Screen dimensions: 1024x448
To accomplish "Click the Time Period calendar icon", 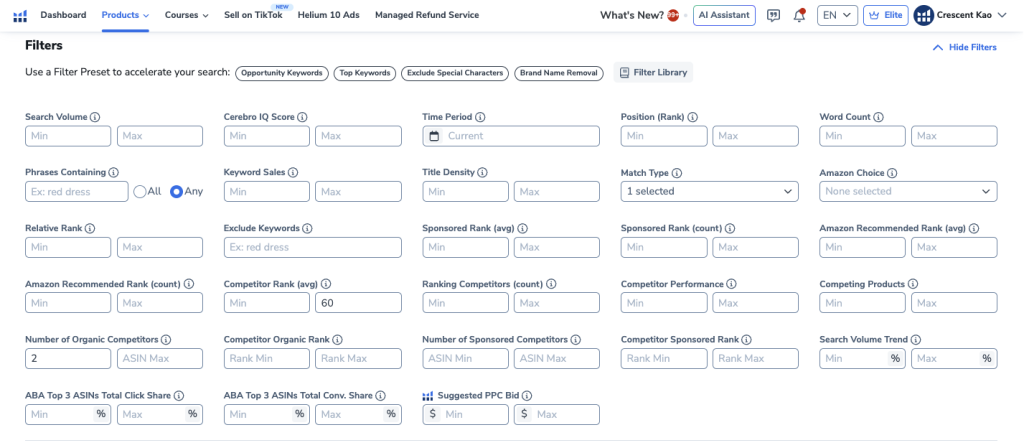I will [434, 136].
